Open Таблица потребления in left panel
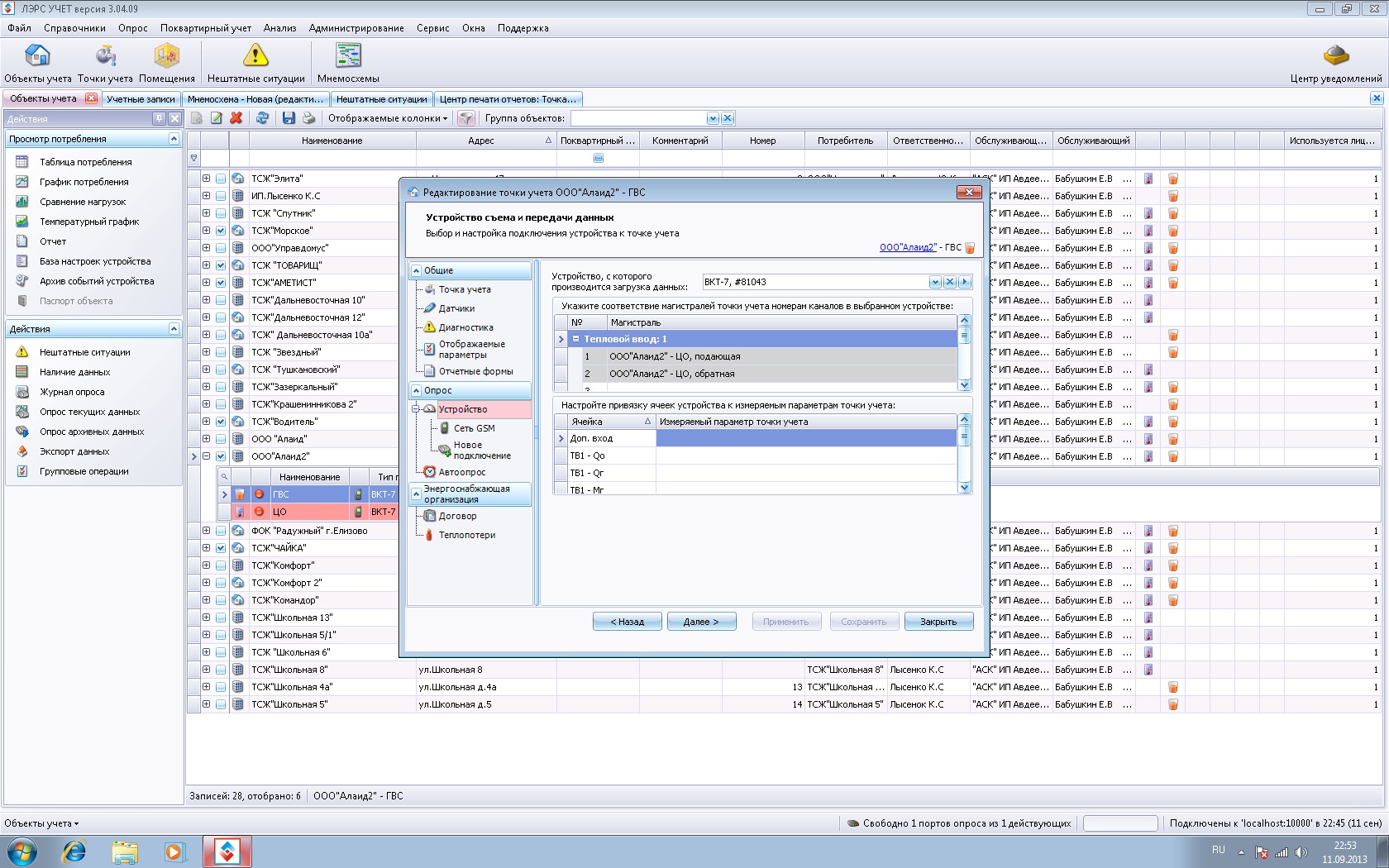Screen dimensions: 1389x868 pyautogui.click(x=85, y=162)
